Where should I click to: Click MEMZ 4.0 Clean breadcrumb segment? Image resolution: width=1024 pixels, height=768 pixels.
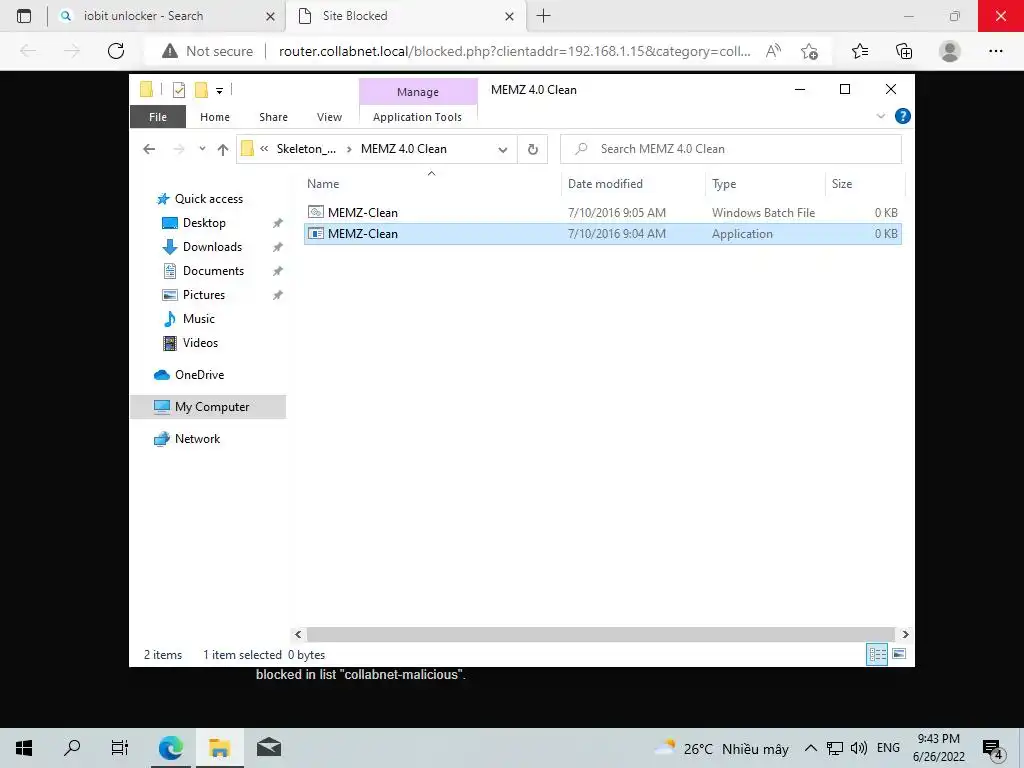point(404,149)
